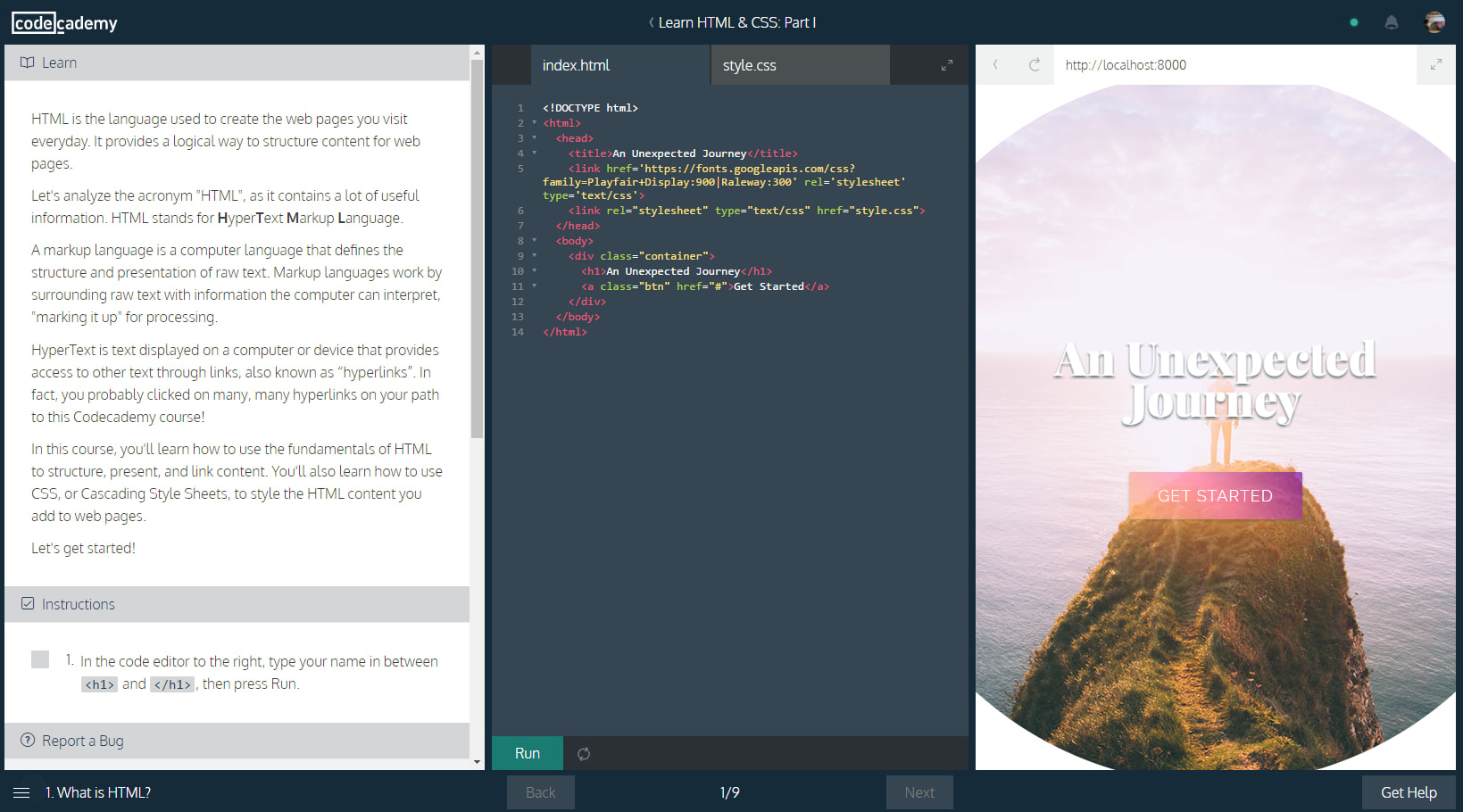Reset the code with the refresh icon beside Run
The width and height of the screenshot is (1463, 812).
[x=584, y=754]
